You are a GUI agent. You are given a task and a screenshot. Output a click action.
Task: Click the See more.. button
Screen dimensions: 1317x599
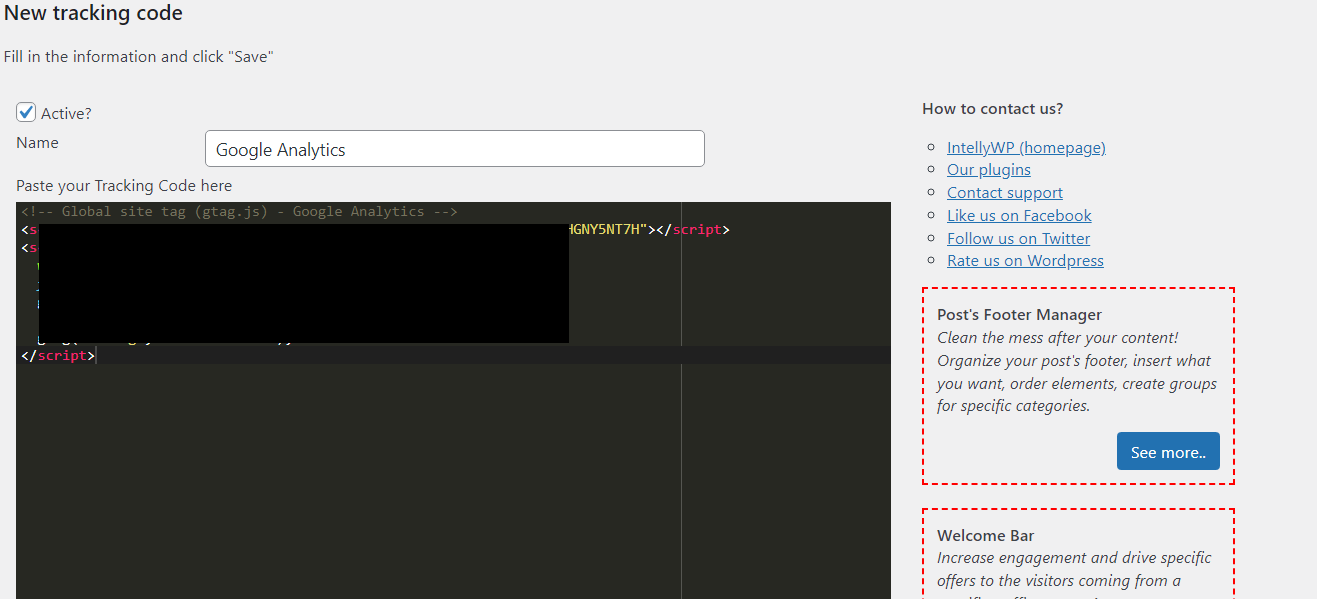click(x=1168, y=451)
